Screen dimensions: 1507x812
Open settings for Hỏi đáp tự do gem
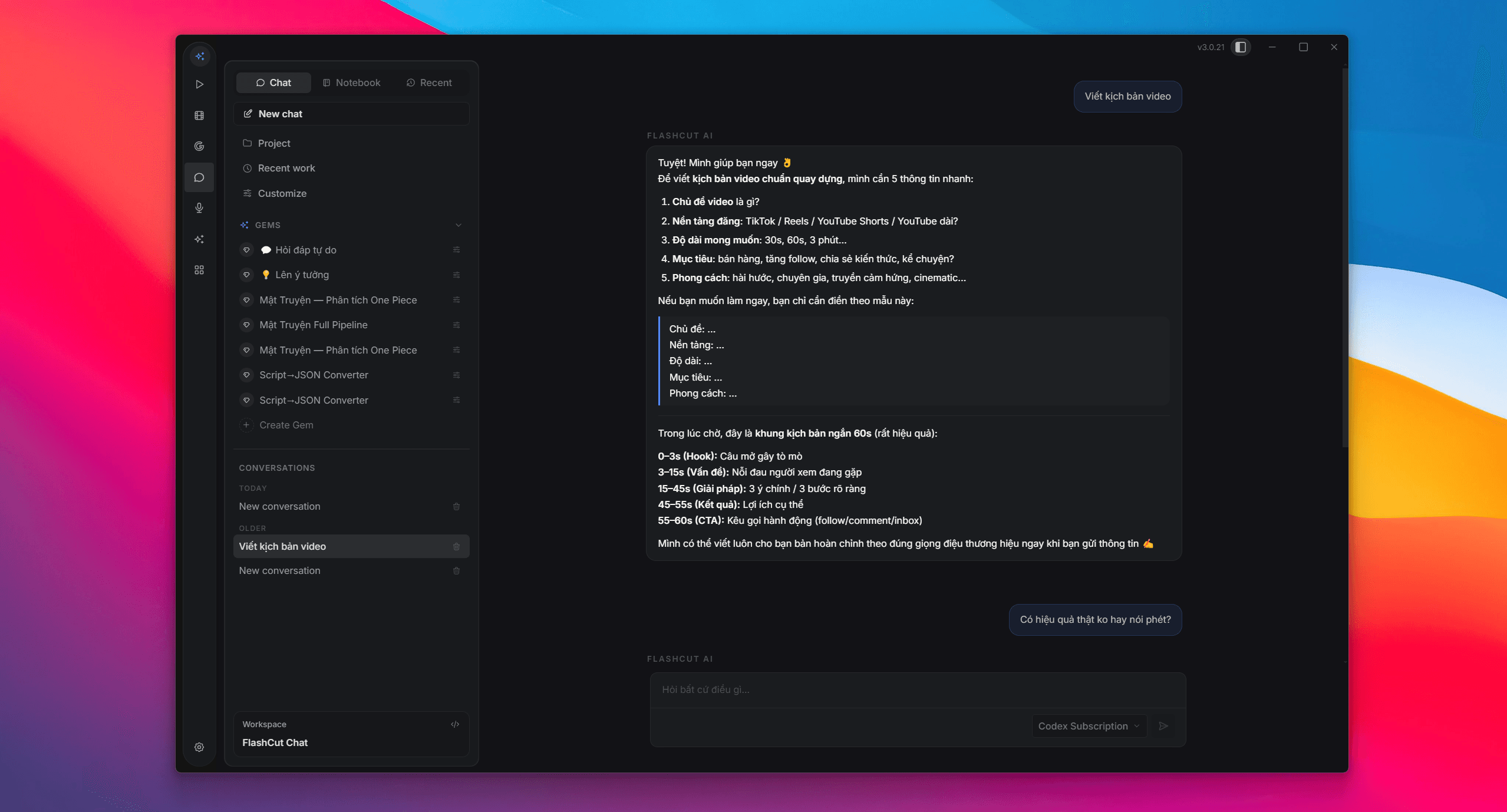point(456,250)
